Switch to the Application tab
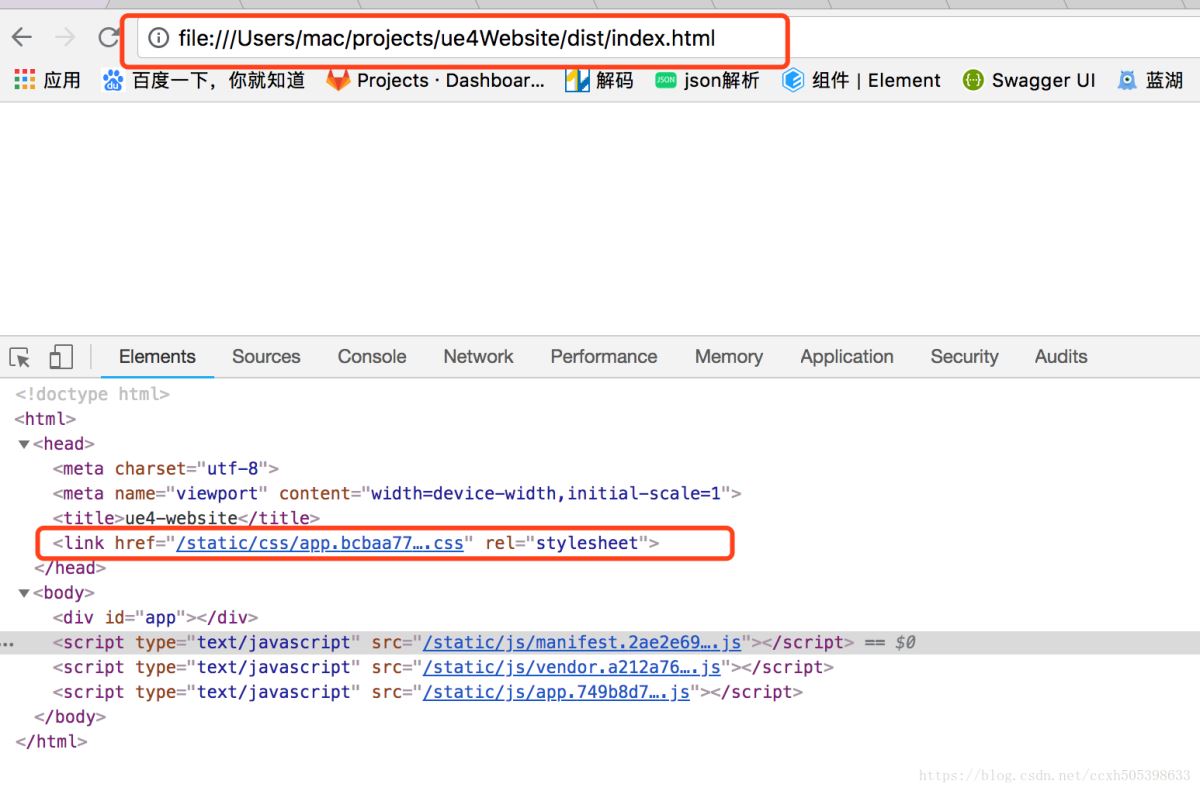Image resolution: width=1200 pixels, height=791 pixels. tap(847, 357)
